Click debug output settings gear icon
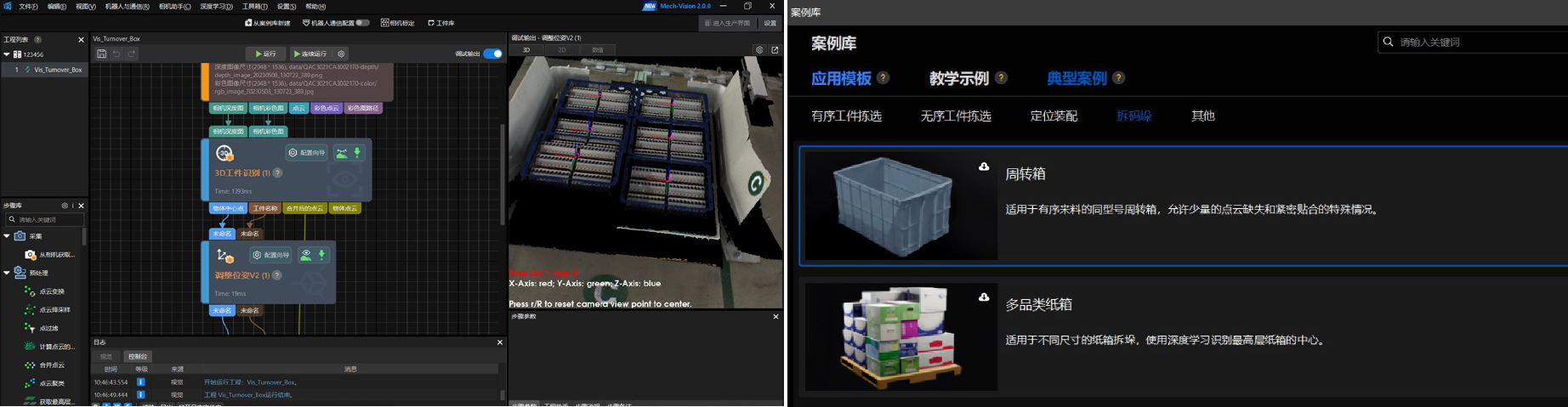1568x407 pixels. point(759,50)
